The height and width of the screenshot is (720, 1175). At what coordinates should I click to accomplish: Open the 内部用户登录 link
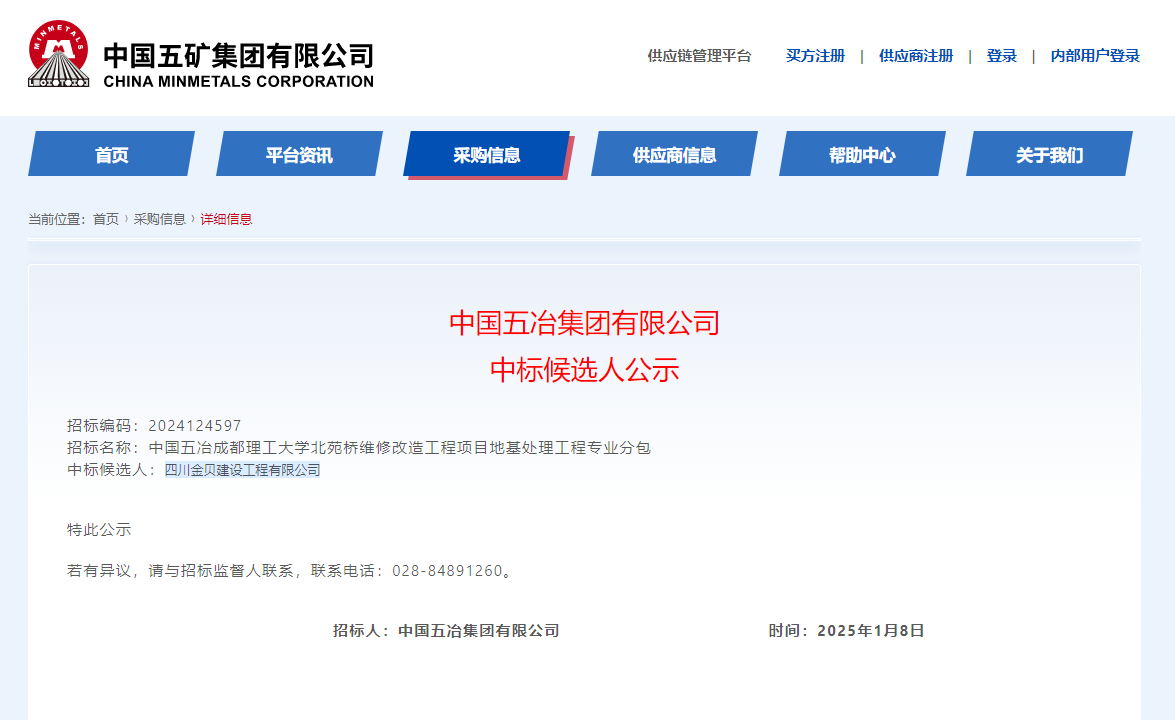[x=1095, y=56]
